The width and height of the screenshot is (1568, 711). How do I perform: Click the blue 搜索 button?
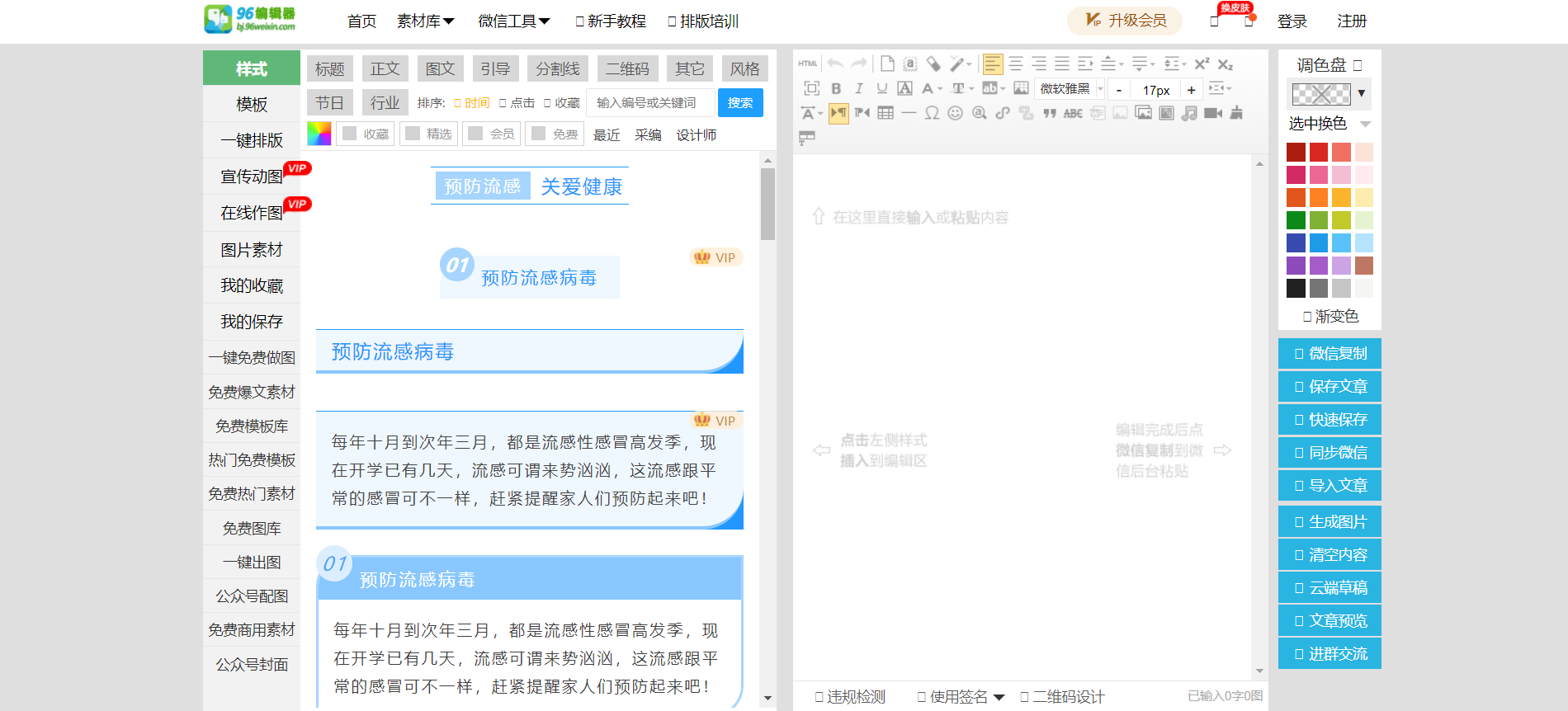click(740, 103)
